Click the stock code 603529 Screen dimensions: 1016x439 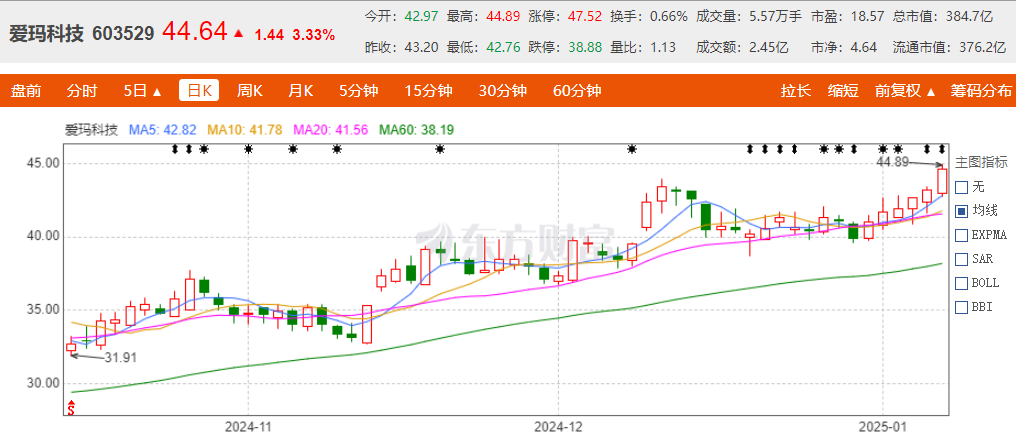123,34
